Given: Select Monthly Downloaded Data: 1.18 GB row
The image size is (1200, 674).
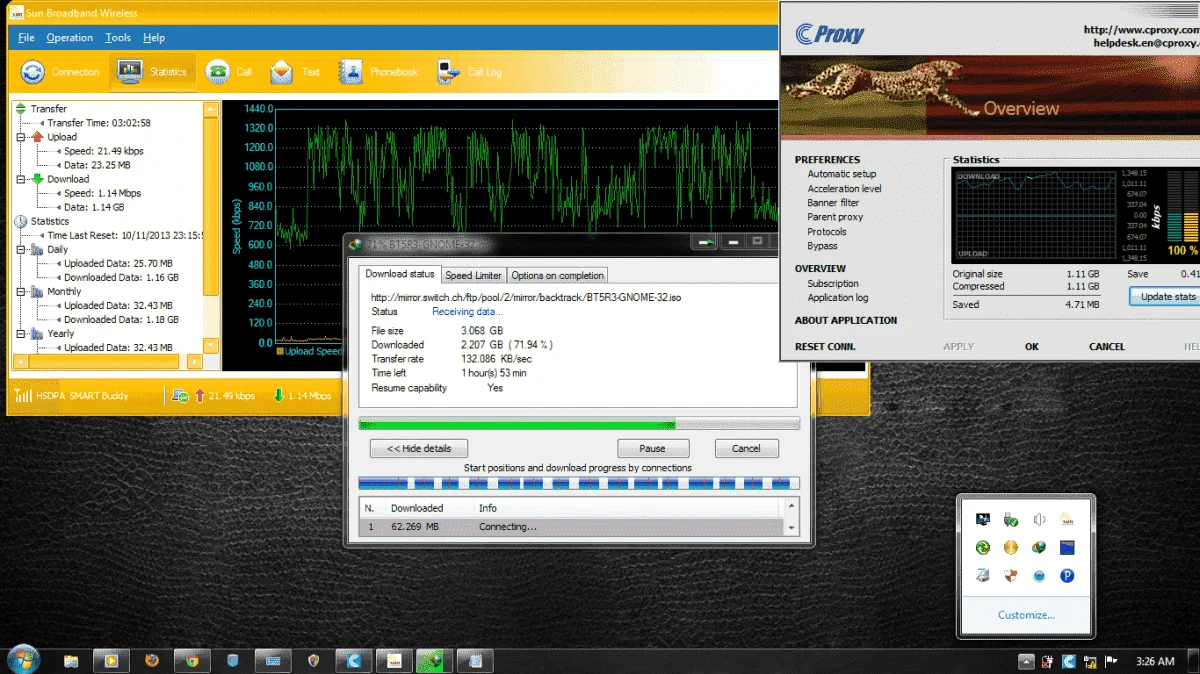Looking at the screenshot, I should click(x=121, y=319).
